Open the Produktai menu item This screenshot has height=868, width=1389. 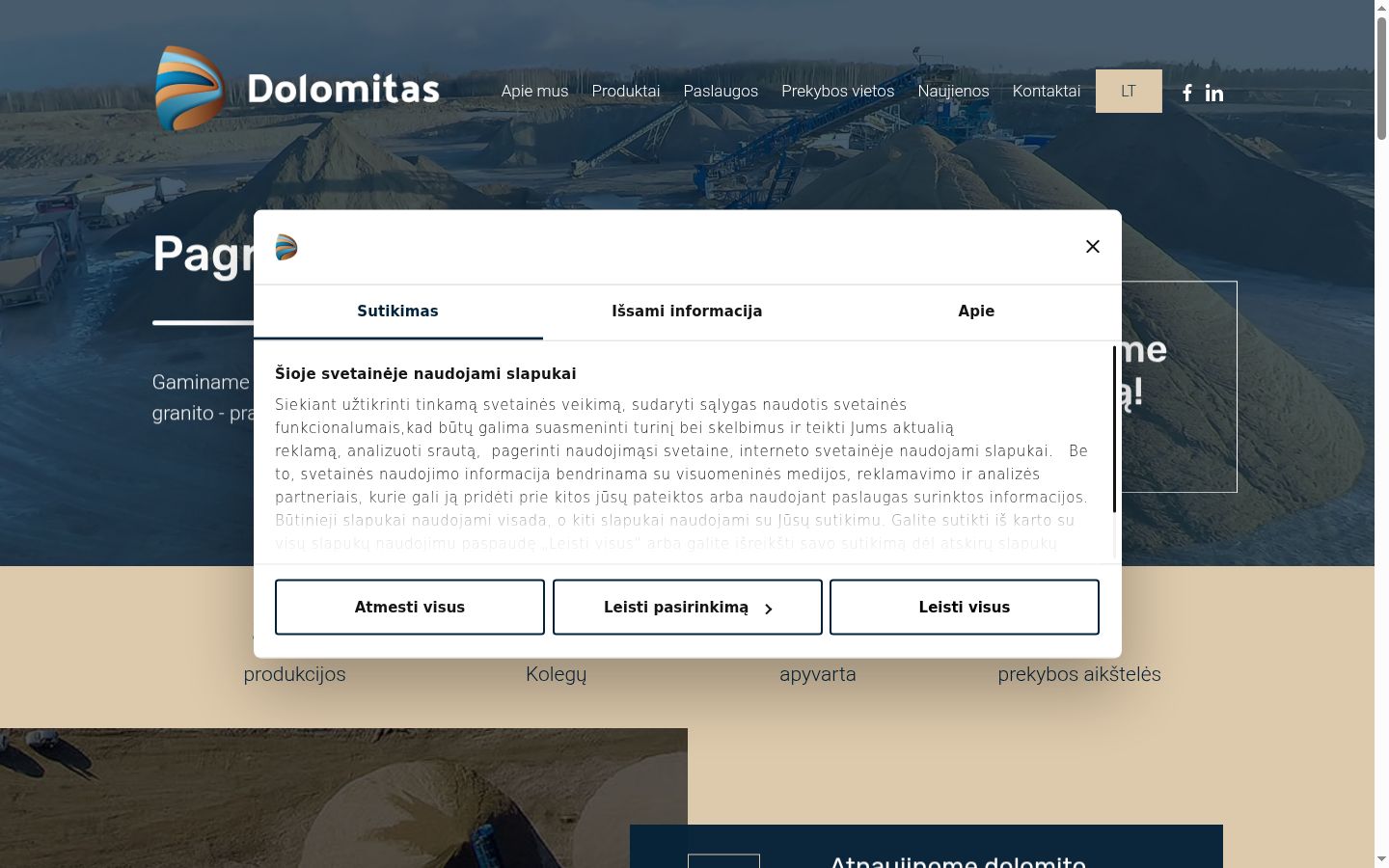[626, 91]
